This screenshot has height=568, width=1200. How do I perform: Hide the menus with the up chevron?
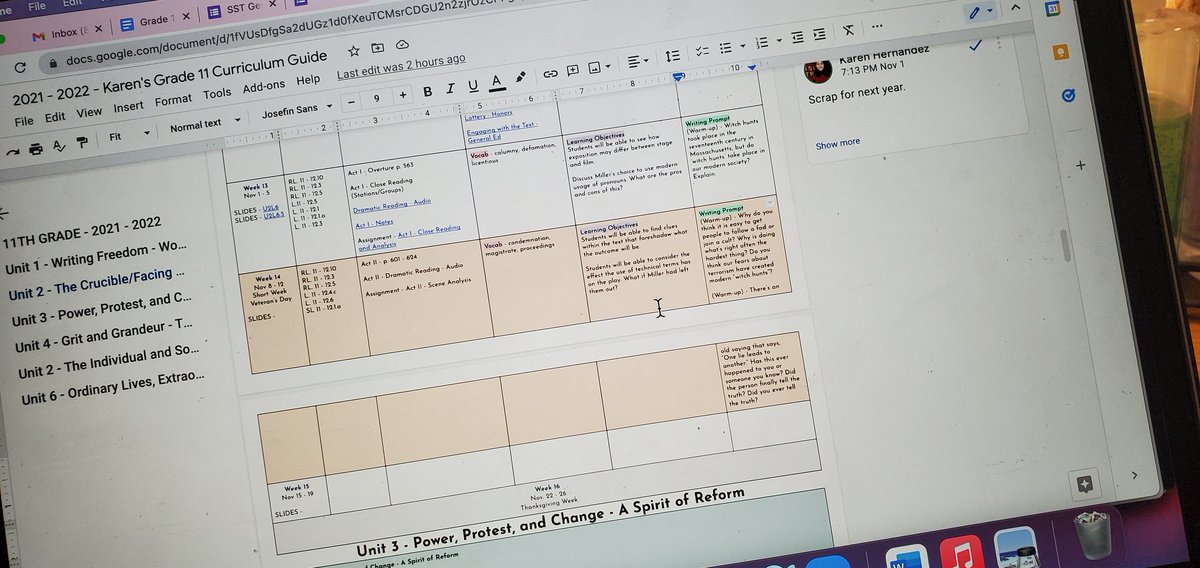1017,6
